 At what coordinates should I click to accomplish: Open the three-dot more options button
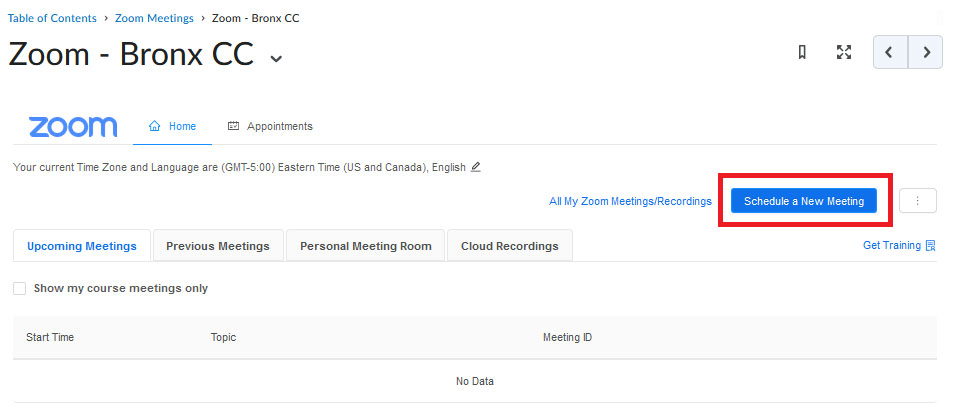click(x=918, y=201)
